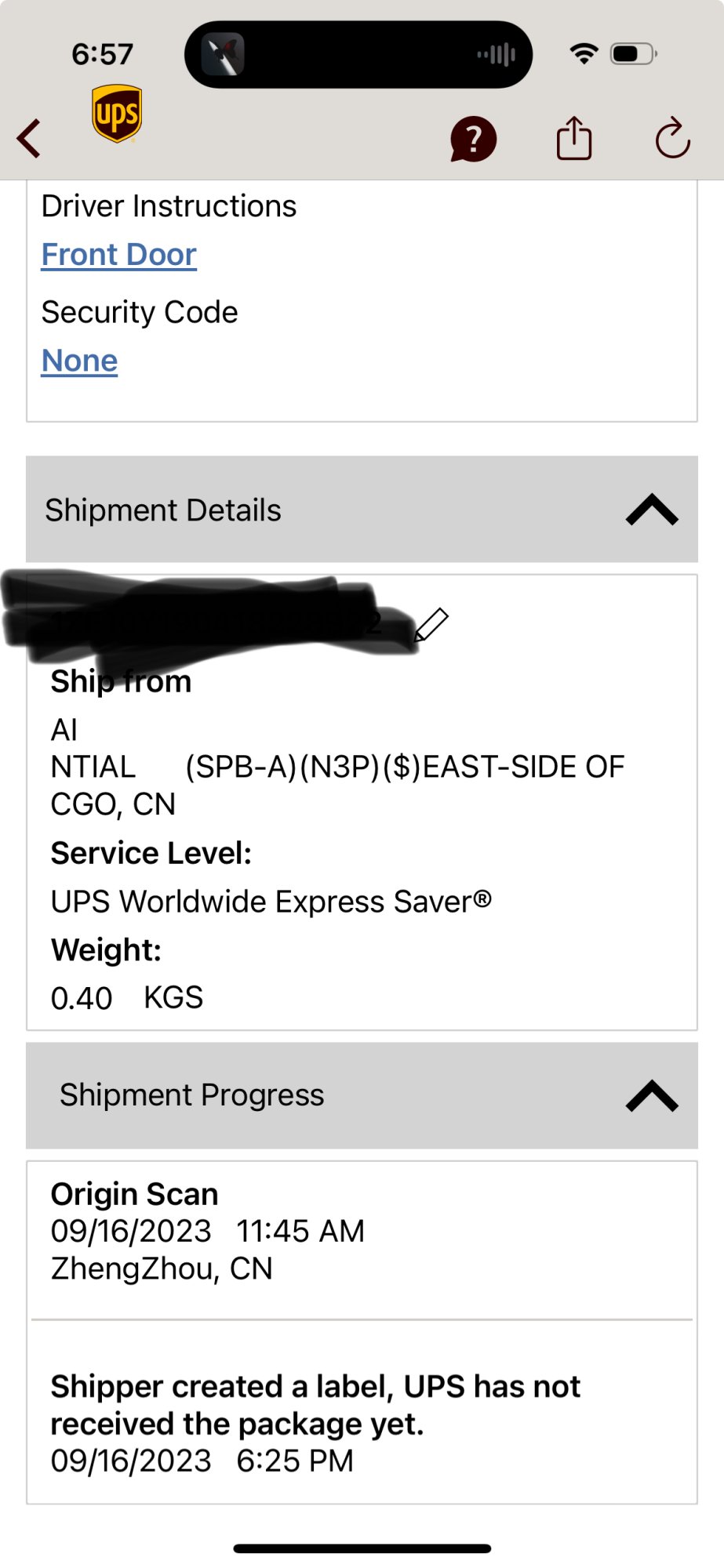This screenshot has height=1568, width=724.
Task: Open the help question mark icon
Action: (x=473, y=140)
